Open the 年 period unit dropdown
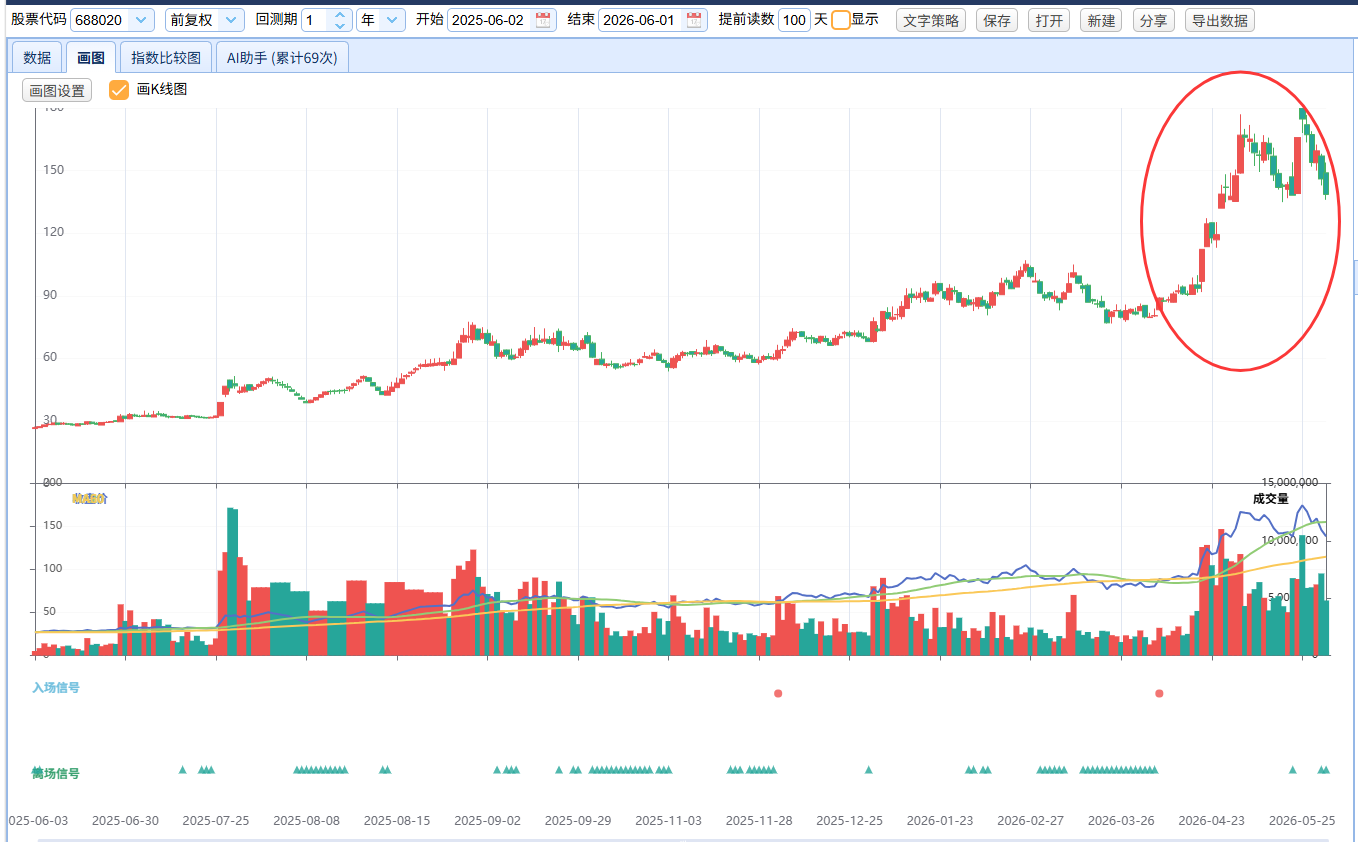 point(392,20)
